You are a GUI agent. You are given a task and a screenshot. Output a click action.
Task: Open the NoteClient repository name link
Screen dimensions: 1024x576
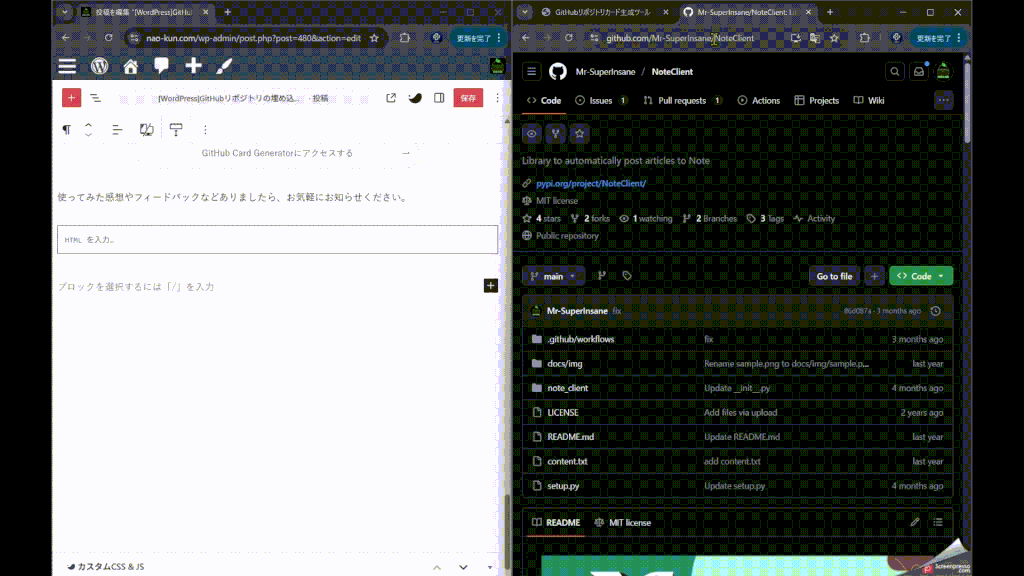672,72
